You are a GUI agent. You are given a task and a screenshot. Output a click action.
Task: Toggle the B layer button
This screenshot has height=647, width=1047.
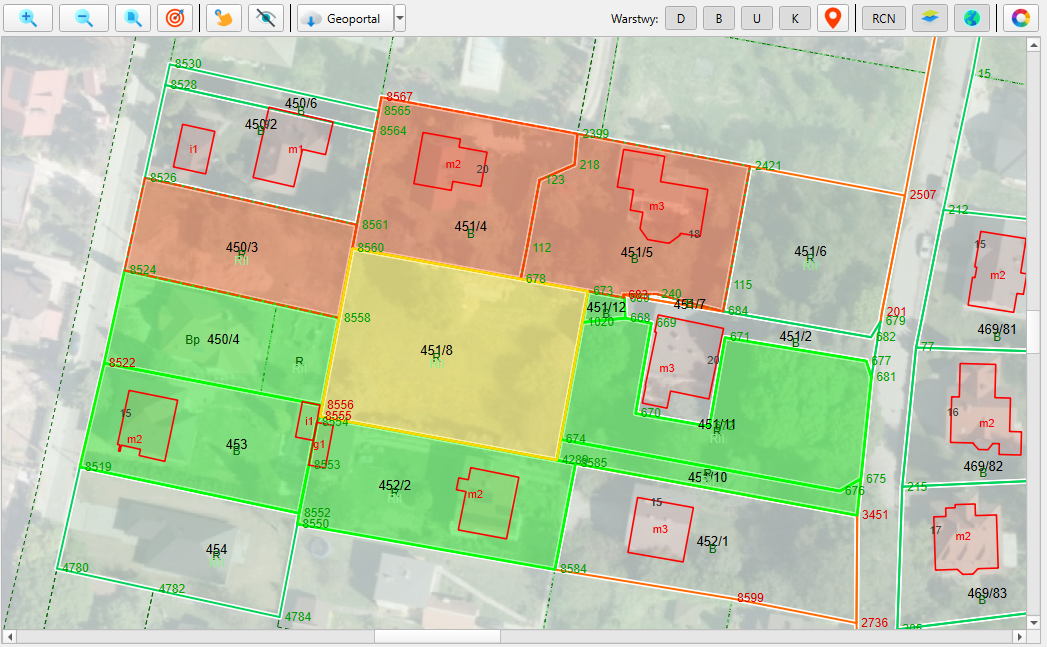tap(719, 19)
